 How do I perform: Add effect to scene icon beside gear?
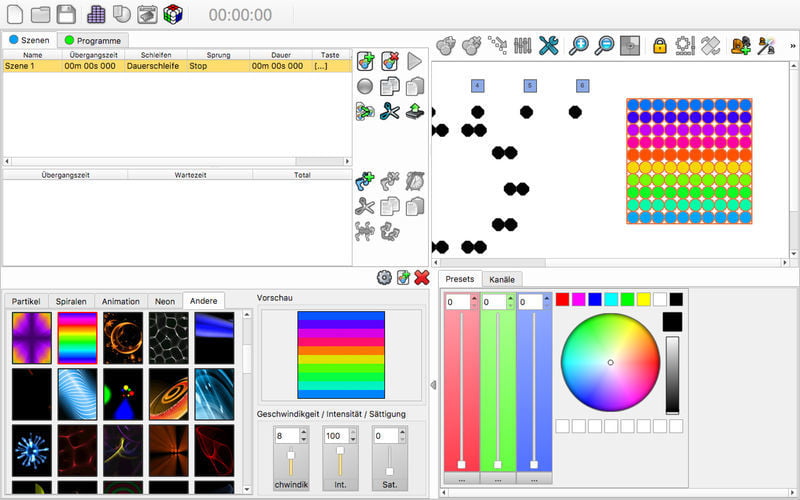[403, 277]
